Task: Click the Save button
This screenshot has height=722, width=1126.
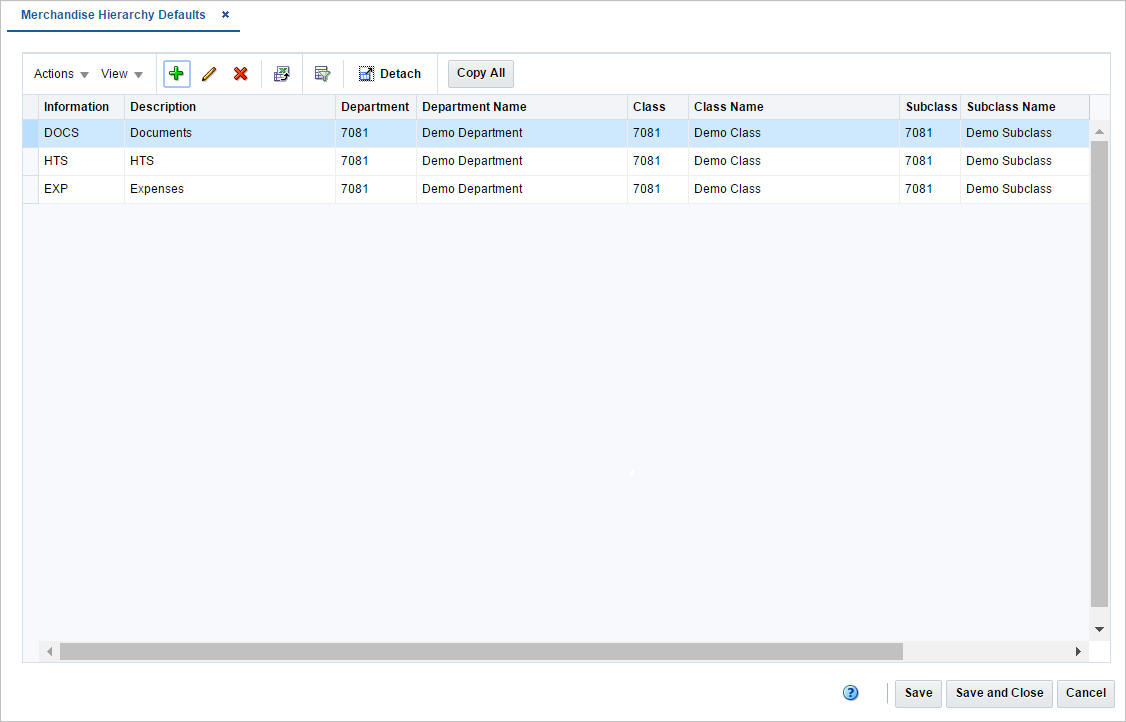Action: pos(918,693)
